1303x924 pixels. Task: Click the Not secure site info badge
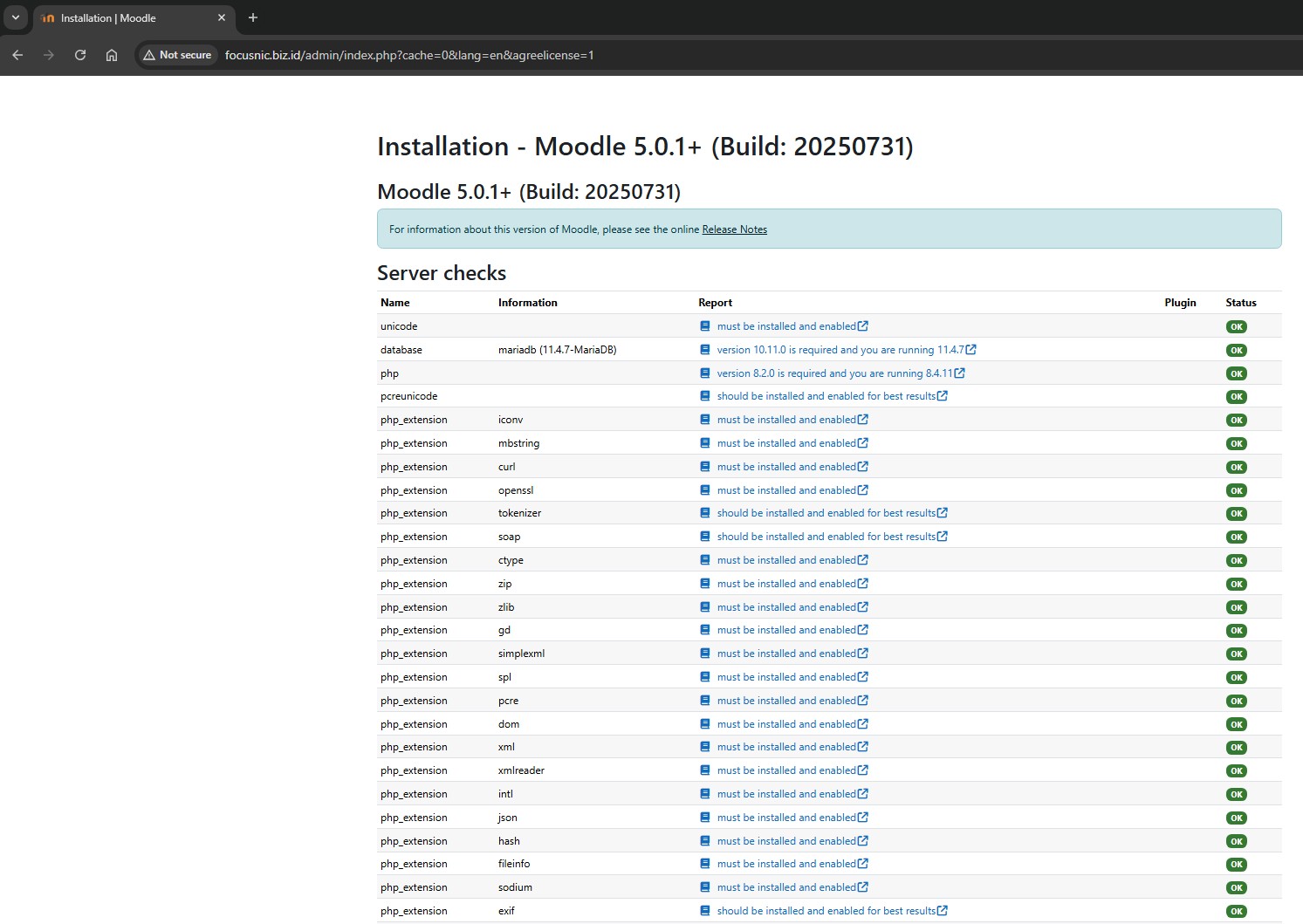pyautogui.click(x=178, y=55)
